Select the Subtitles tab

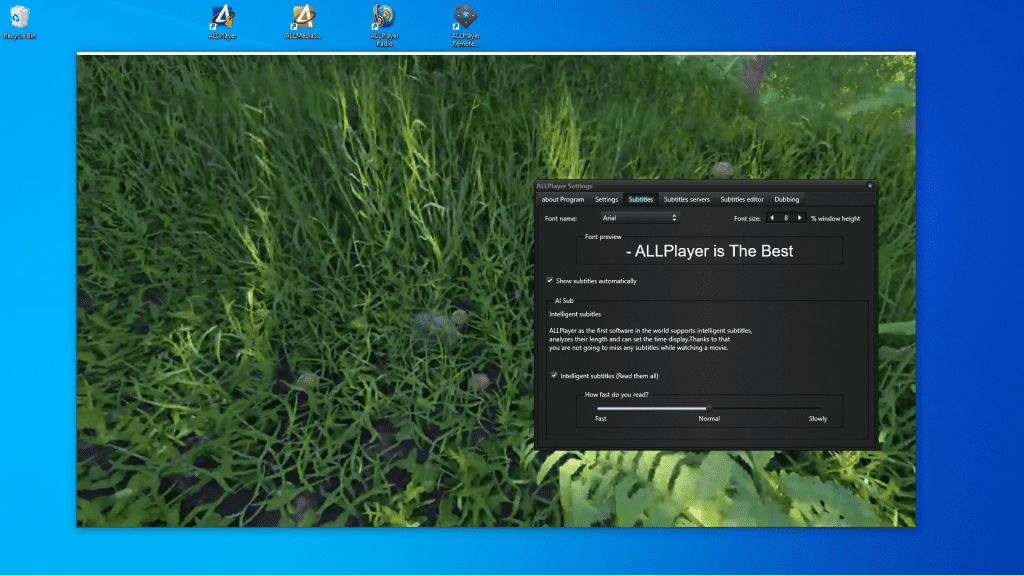[641, 199]
